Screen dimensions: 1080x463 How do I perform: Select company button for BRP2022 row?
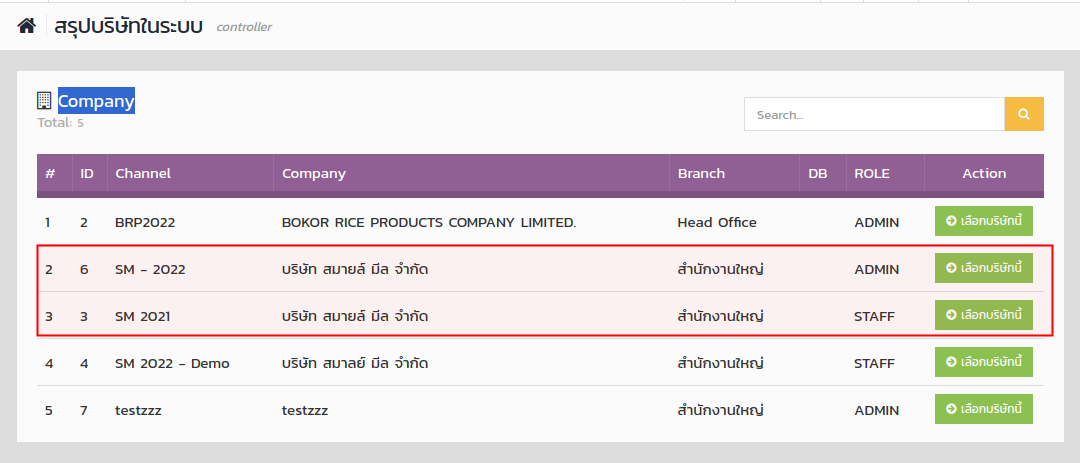[x=984, y=221]
